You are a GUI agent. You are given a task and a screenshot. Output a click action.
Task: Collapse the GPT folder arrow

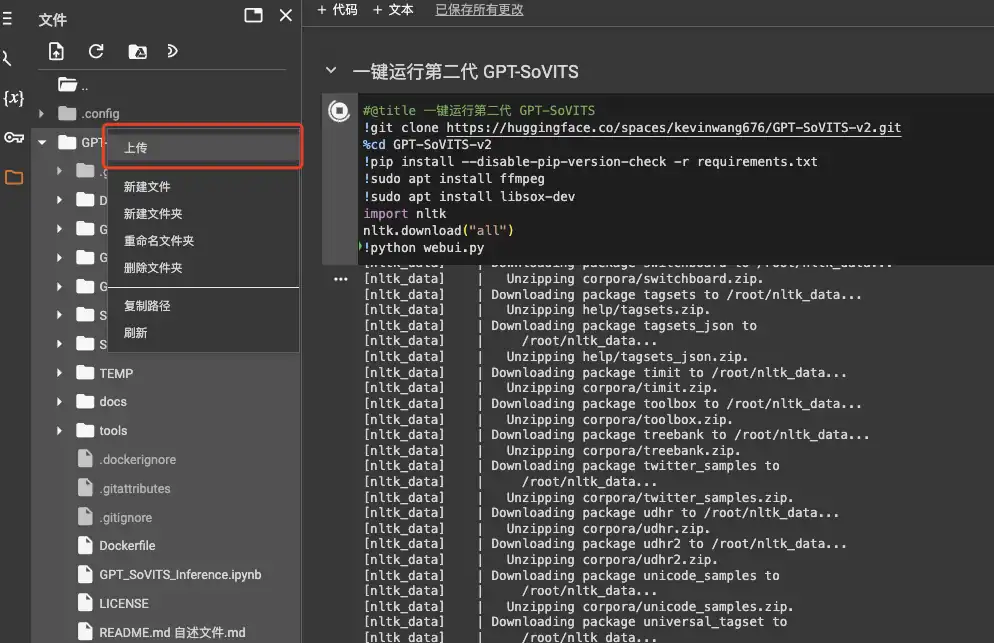point(42,143)
